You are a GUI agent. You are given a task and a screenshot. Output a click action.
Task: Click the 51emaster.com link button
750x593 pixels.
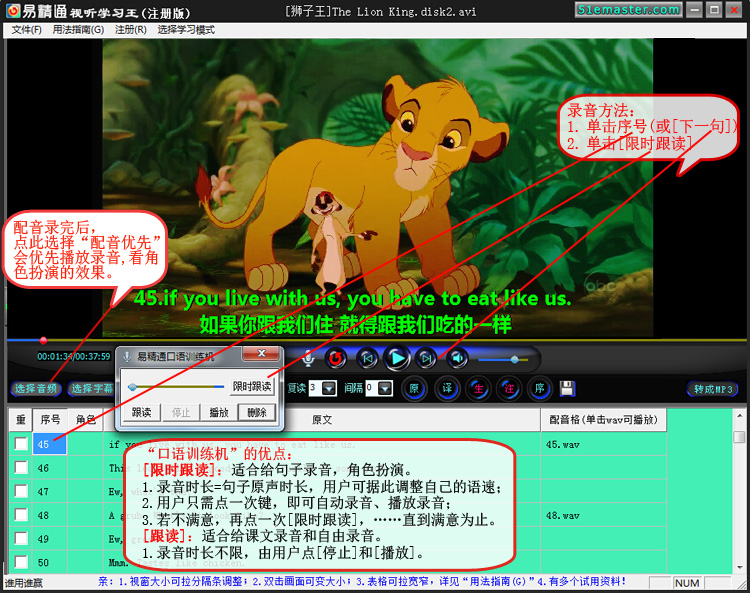coord(629,10)
